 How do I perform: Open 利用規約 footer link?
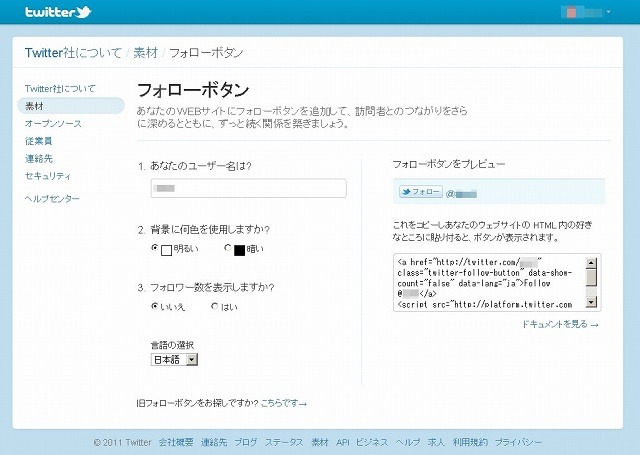pos(470,442)
